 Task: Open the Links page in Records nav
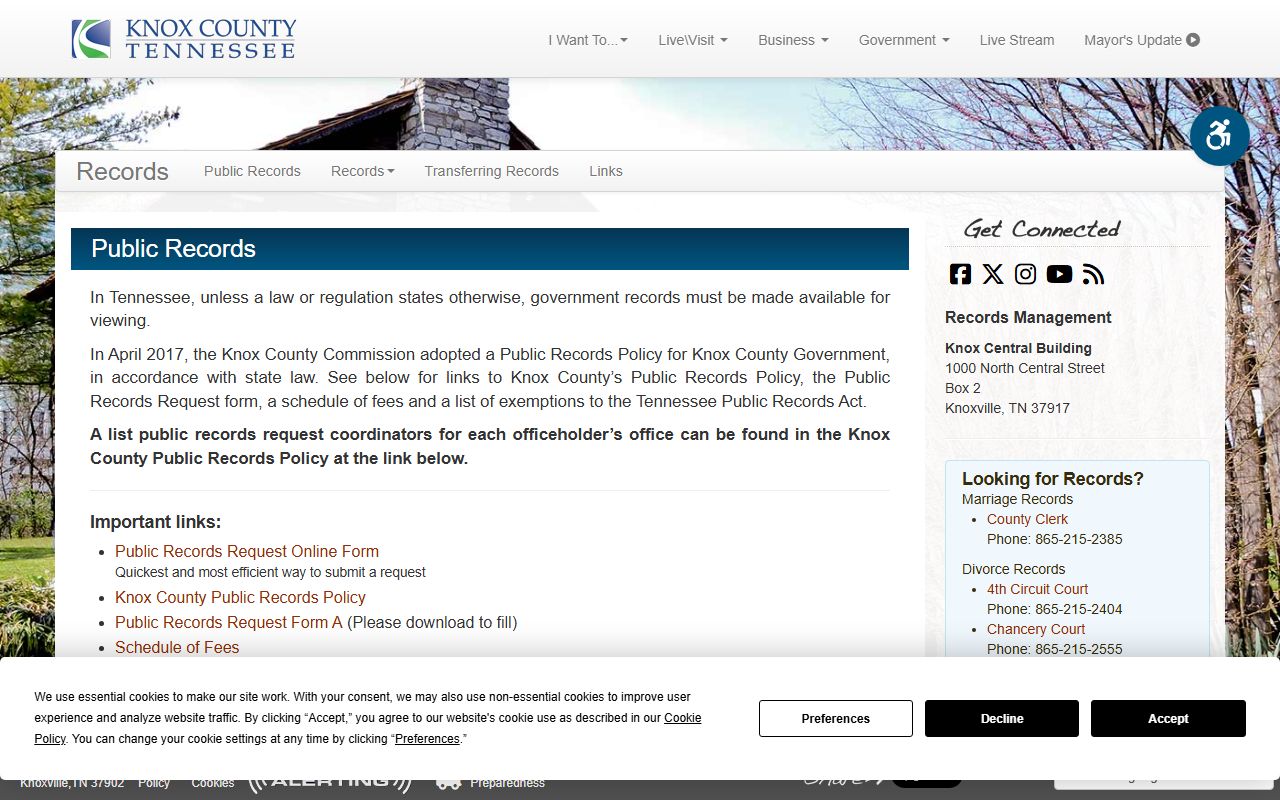tap(606, 171)
